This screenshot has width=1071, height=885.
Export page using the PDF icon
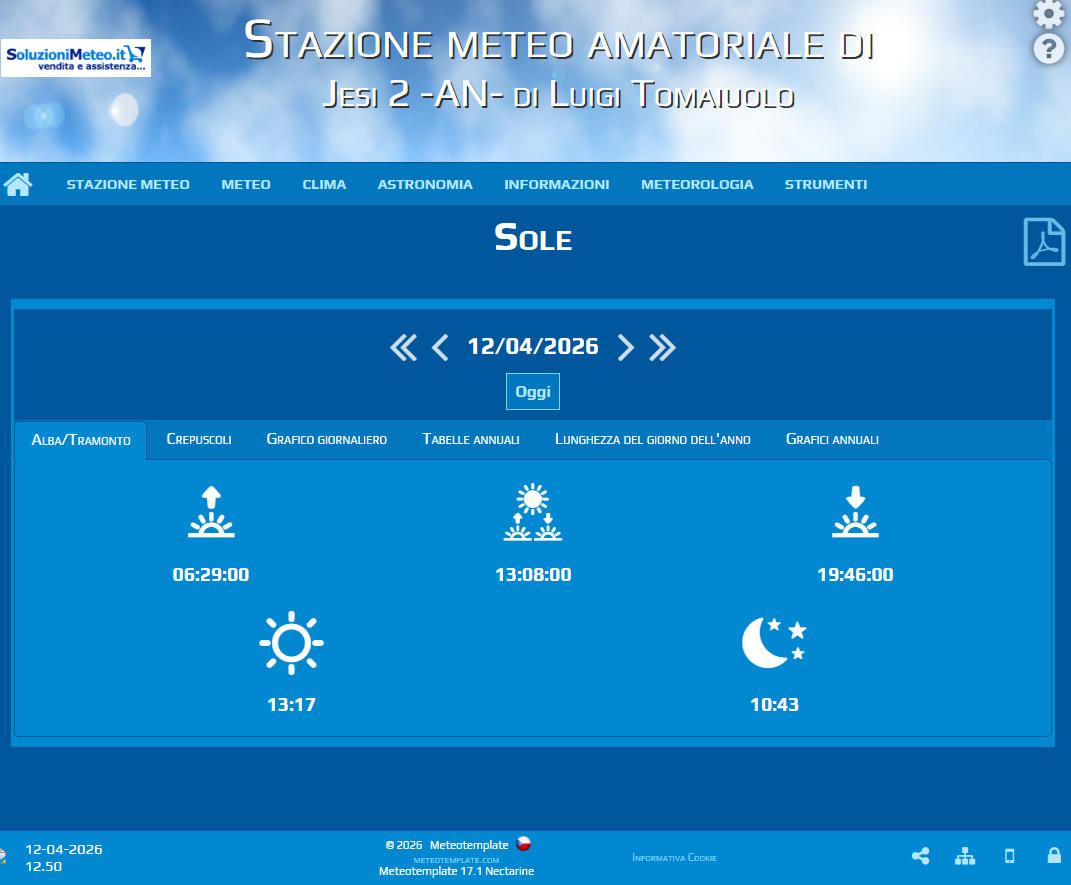click(x=1044, y=241)
